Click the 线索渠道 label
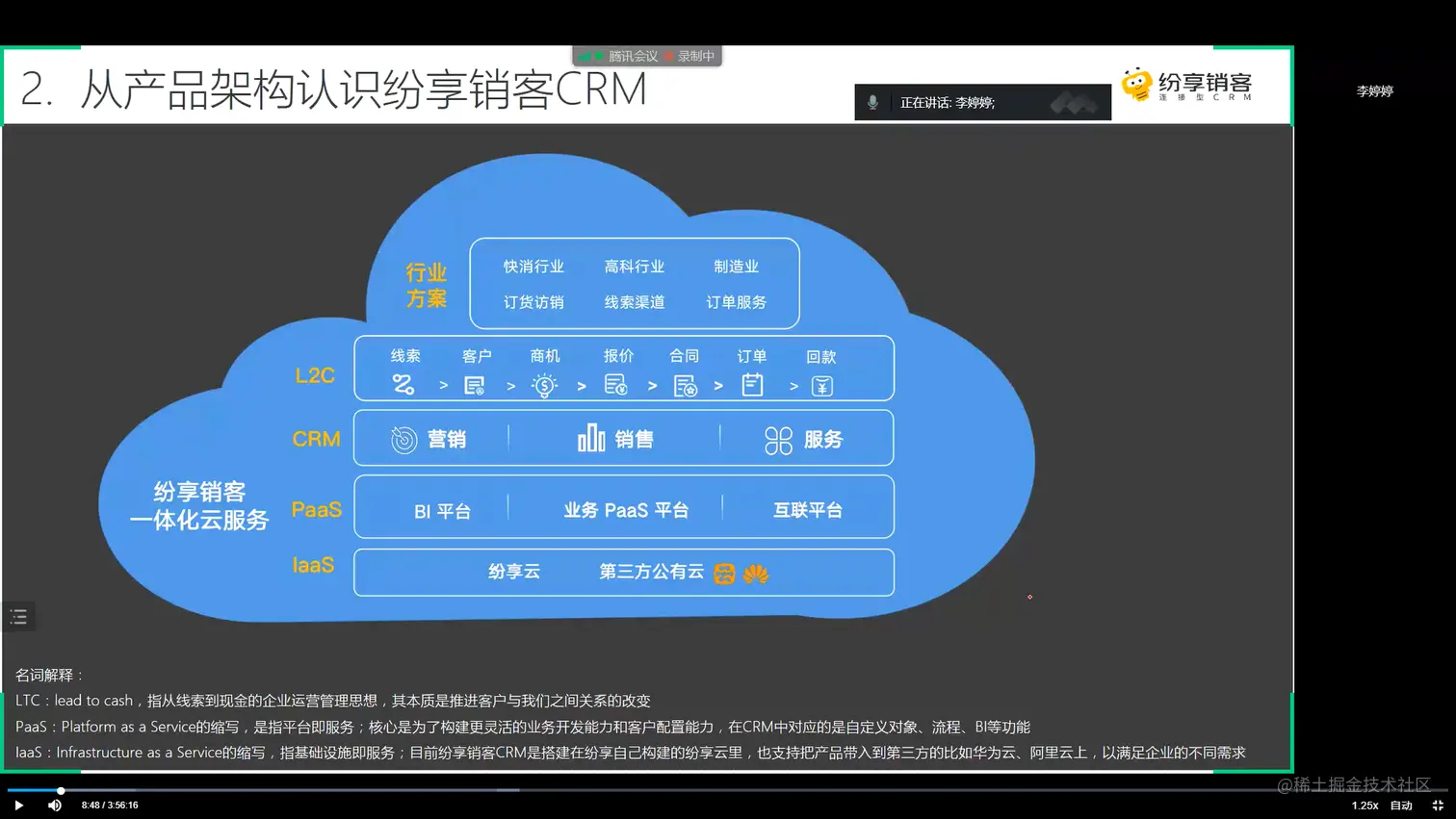1456x819 pixels. point(634,302)
